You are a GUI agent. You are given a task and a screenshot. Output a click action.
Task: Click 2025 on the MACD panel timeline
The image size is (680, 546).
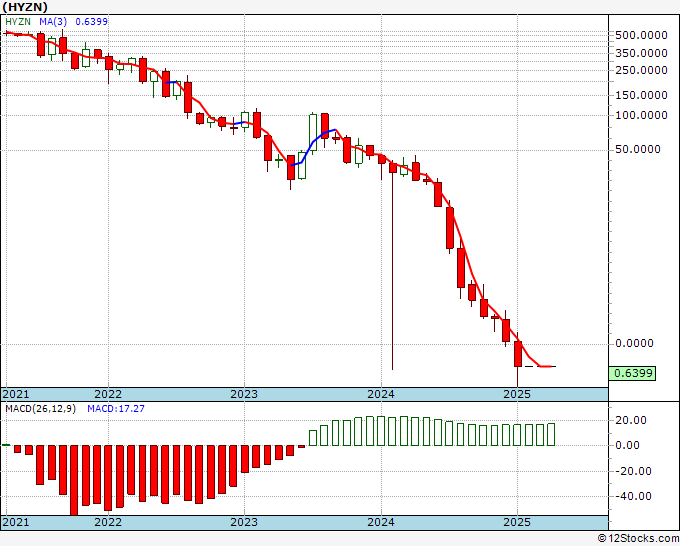[517, 522]
